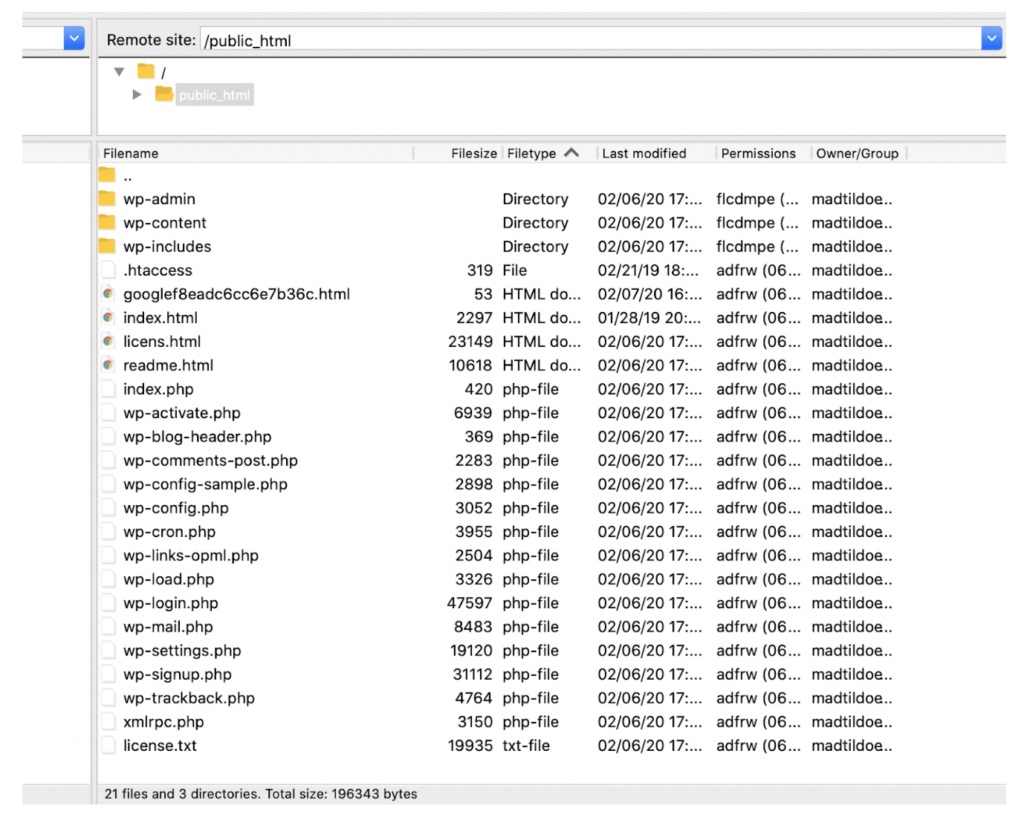Click the wp-cron.php file icon
This screenshot has height=817, width=1024.
(x=108, y=532)
